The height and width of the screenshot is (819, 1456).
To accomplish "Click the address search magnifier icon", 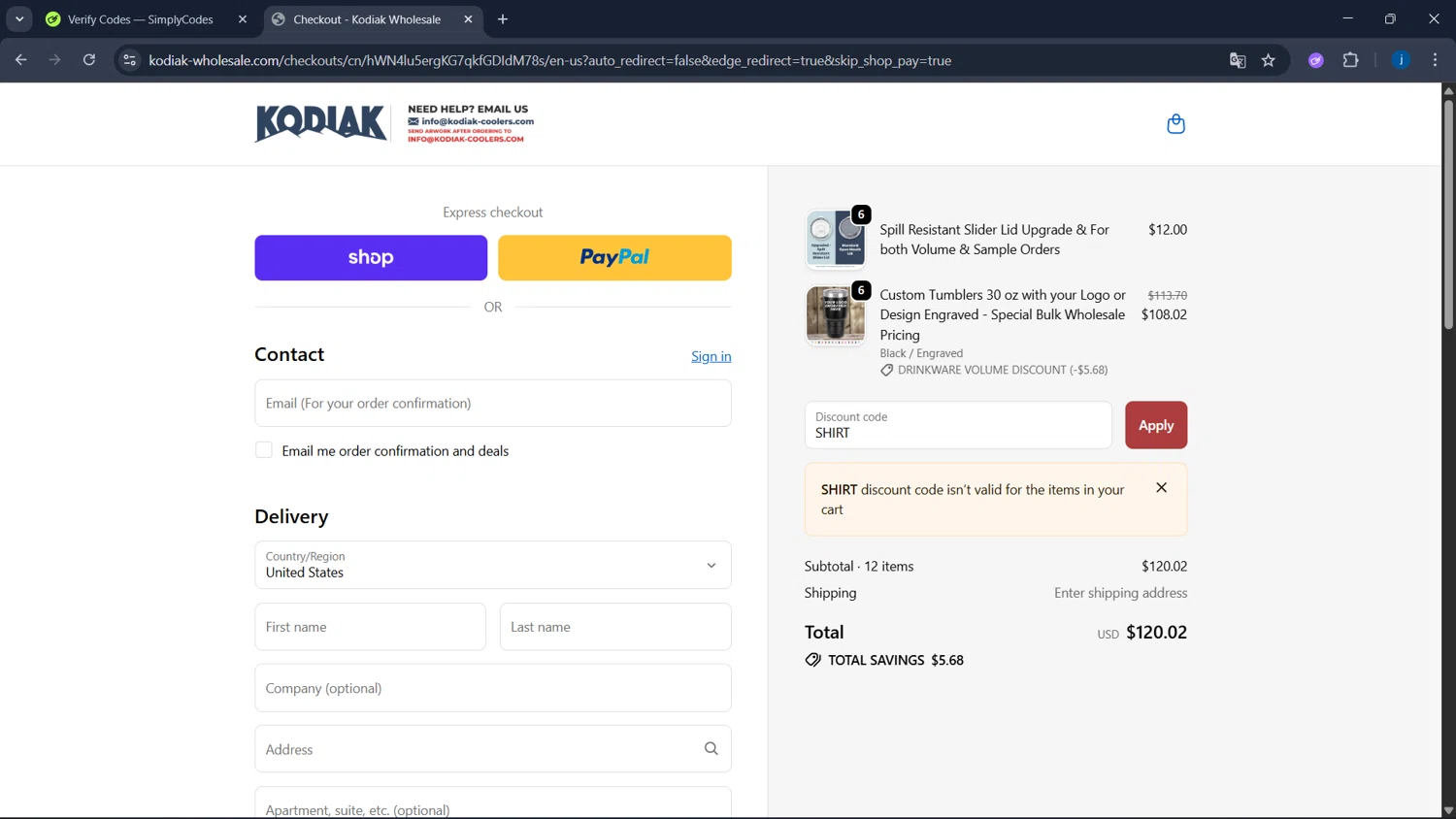I will [x=711, y=749].
